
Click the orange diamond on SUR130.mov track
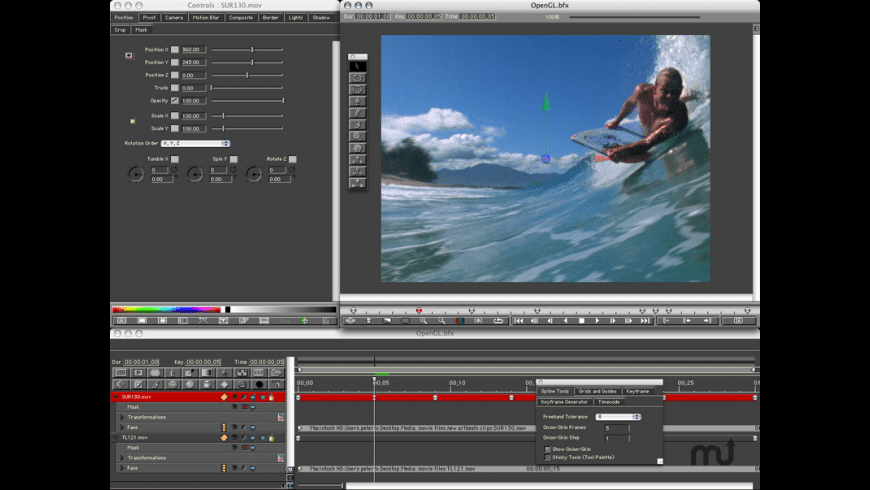point(224,397)
